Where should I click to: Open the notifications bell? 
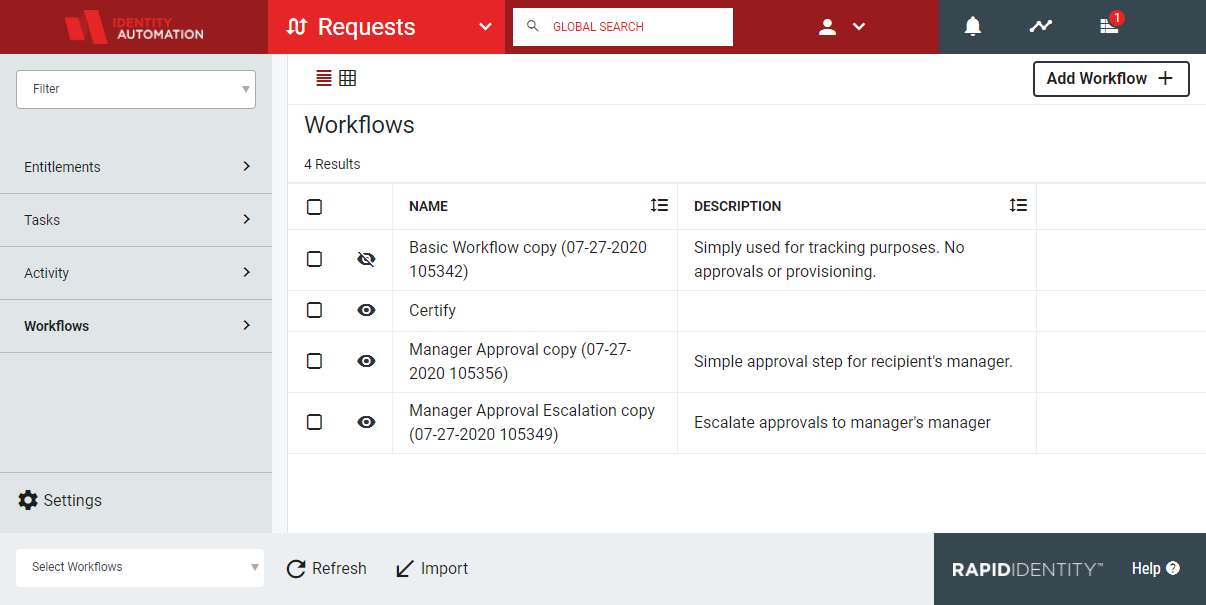tap(972, 27)
